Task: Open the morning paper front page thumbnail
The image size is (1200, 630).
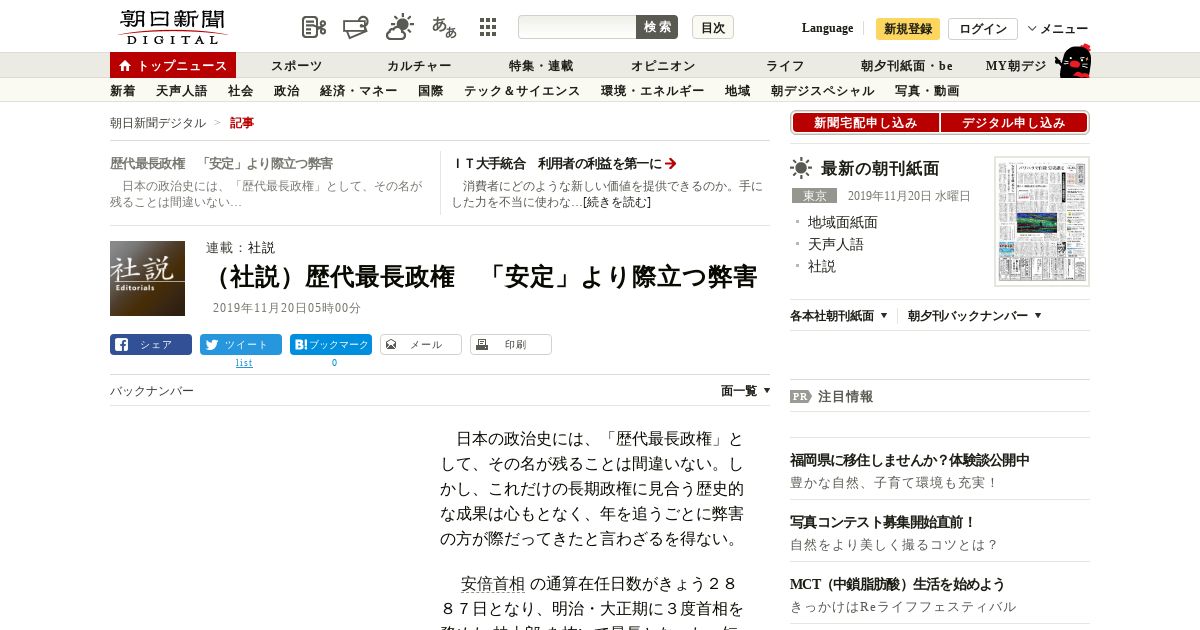Action: (1042, 221)
